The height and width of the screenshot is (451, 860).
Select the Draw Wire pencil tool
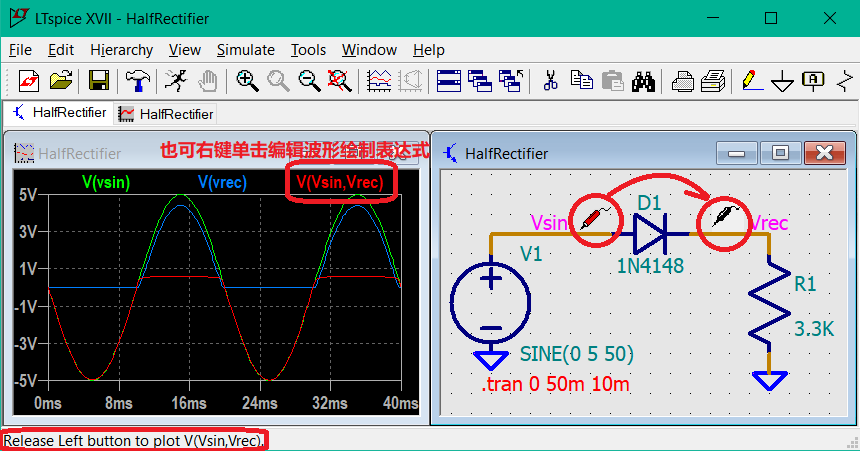(751, 81)
